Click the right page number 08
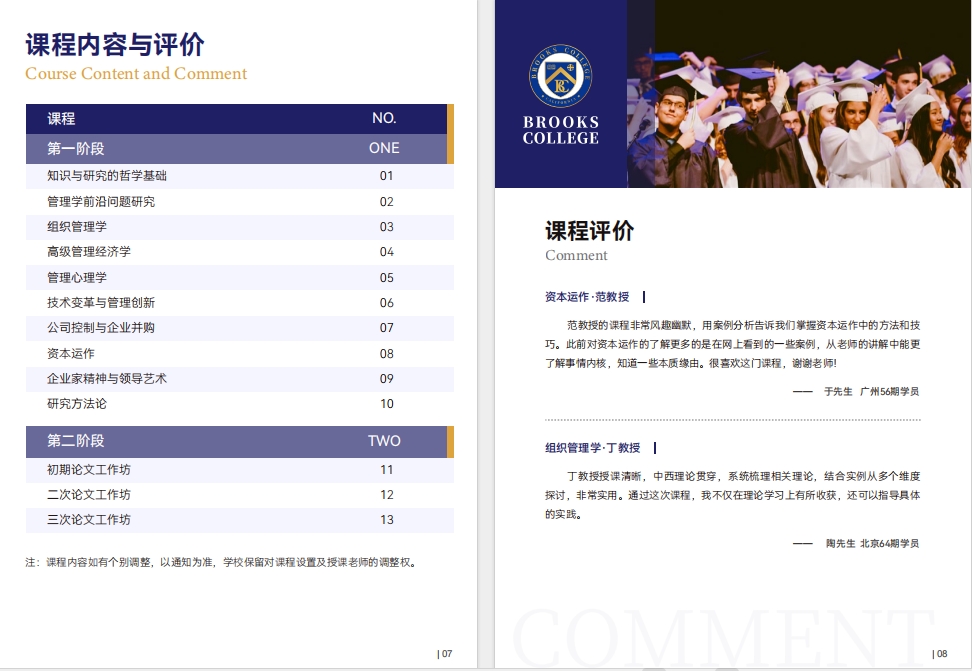This screenshot has height=671, width=972. point(940,654)
